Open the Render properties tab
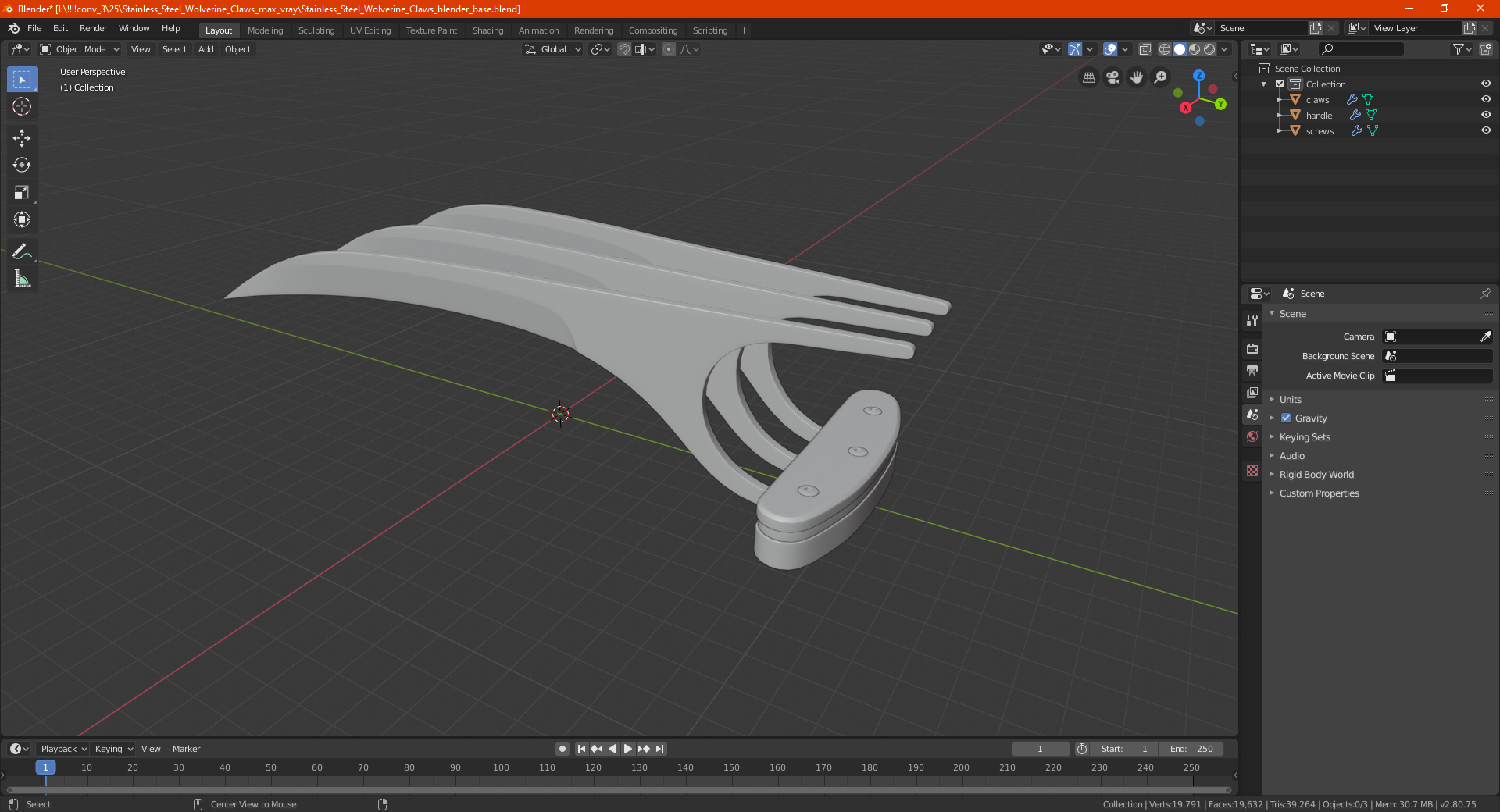The image size is (1500, 812). click(1252, 348)
